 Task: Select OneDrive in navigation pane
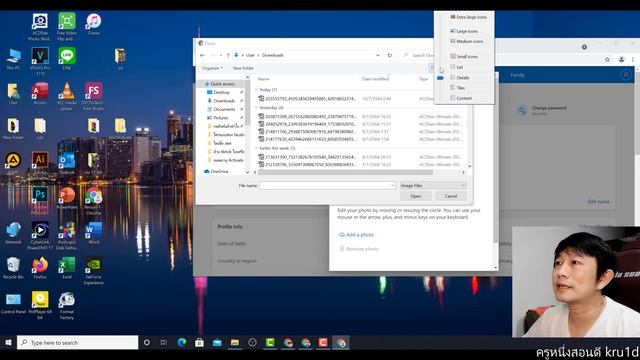(x=219, y=171)
